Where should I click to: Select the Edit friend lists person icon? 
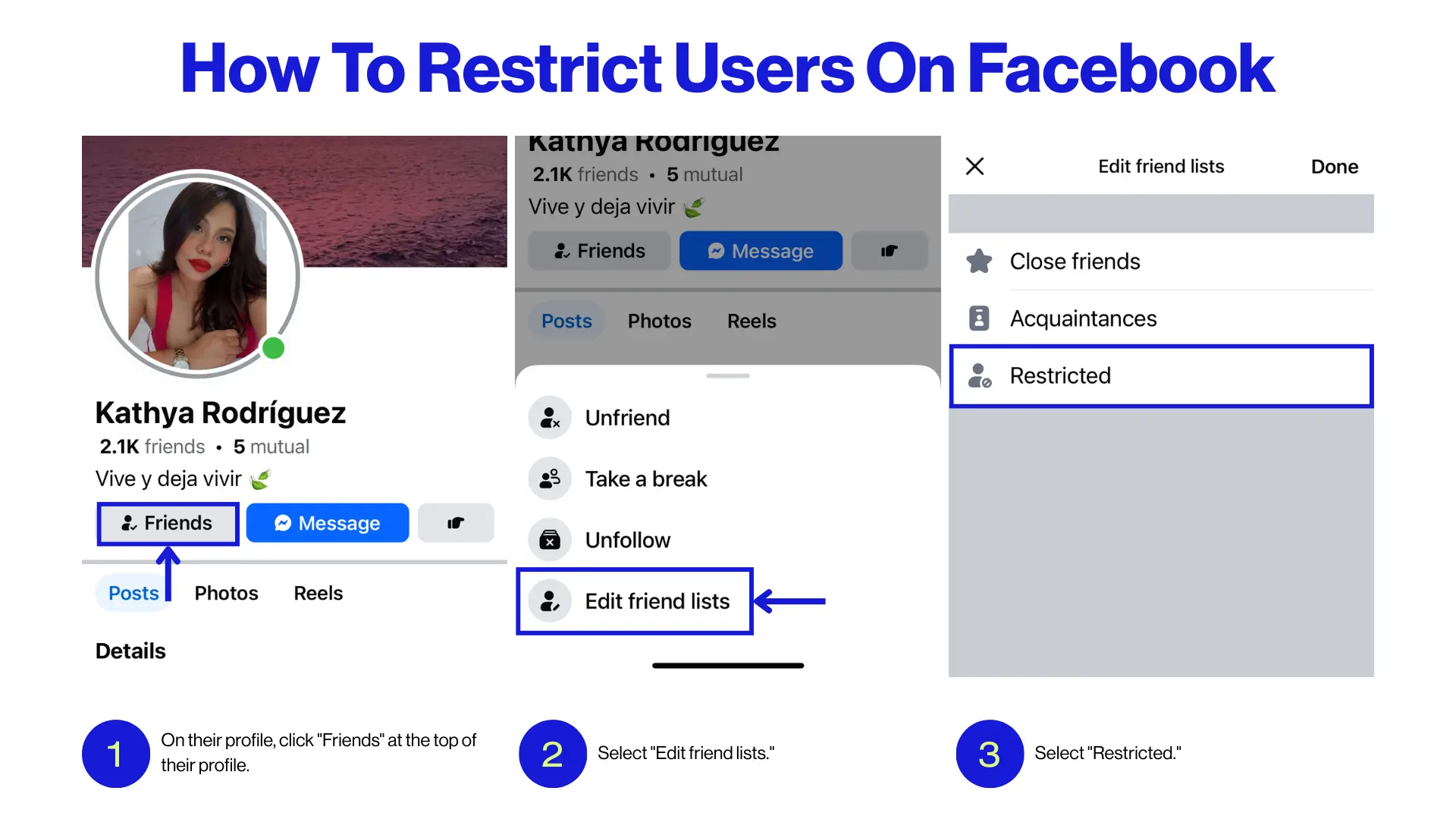point(549,601)
